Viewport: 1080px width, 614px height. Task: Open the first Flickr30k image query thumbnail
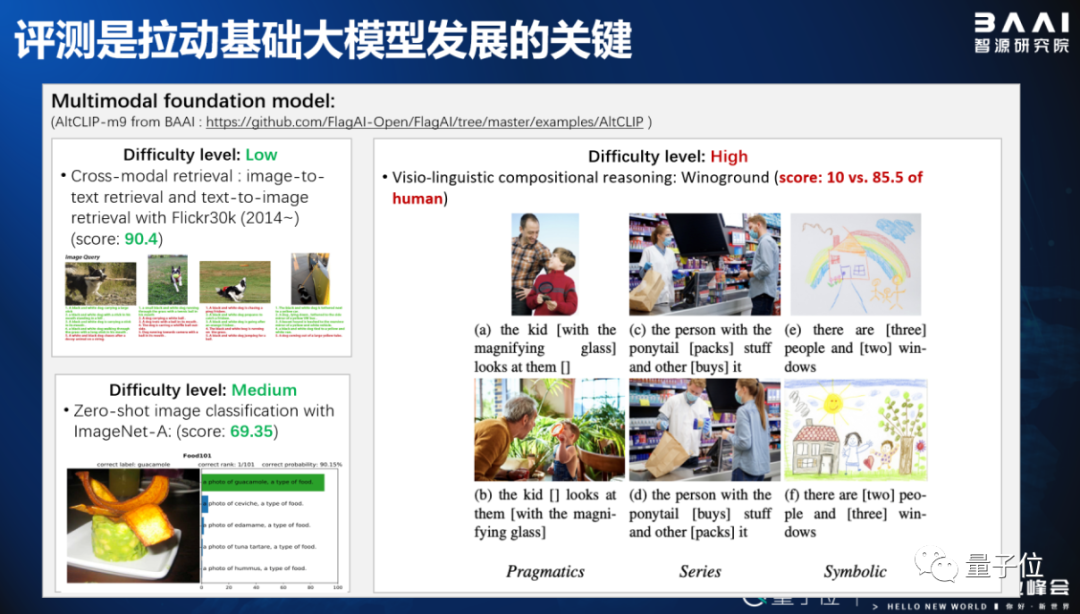point(101,283)
